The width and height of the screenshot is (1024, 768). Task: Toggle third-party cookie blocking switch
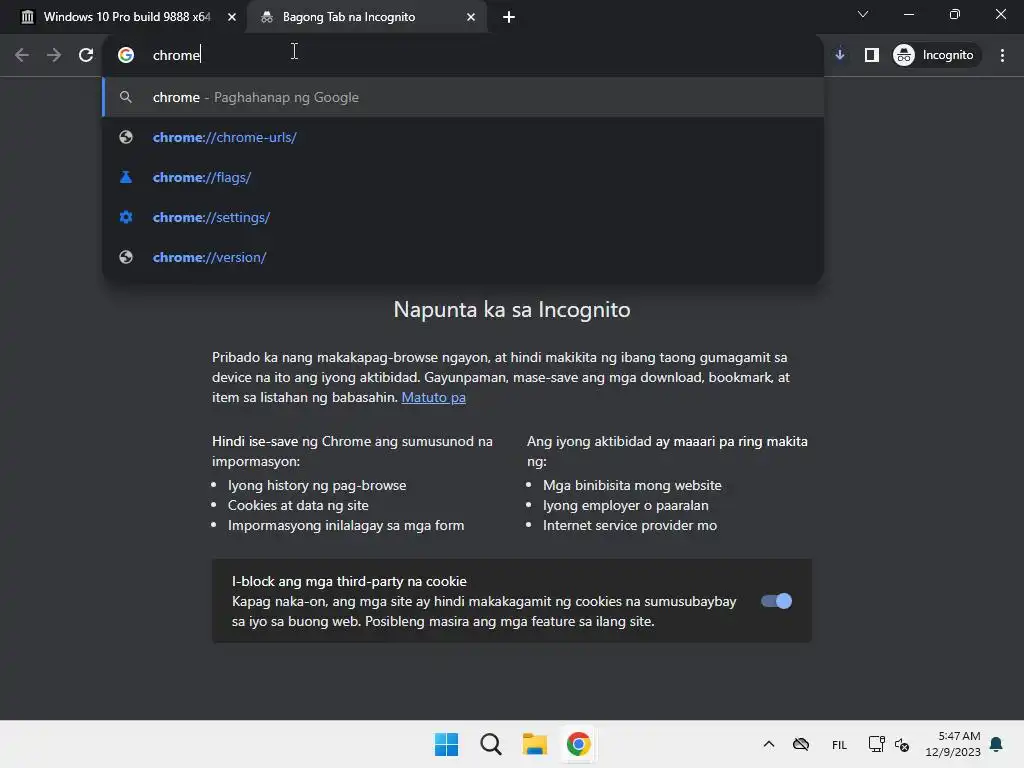pos(776,601)
